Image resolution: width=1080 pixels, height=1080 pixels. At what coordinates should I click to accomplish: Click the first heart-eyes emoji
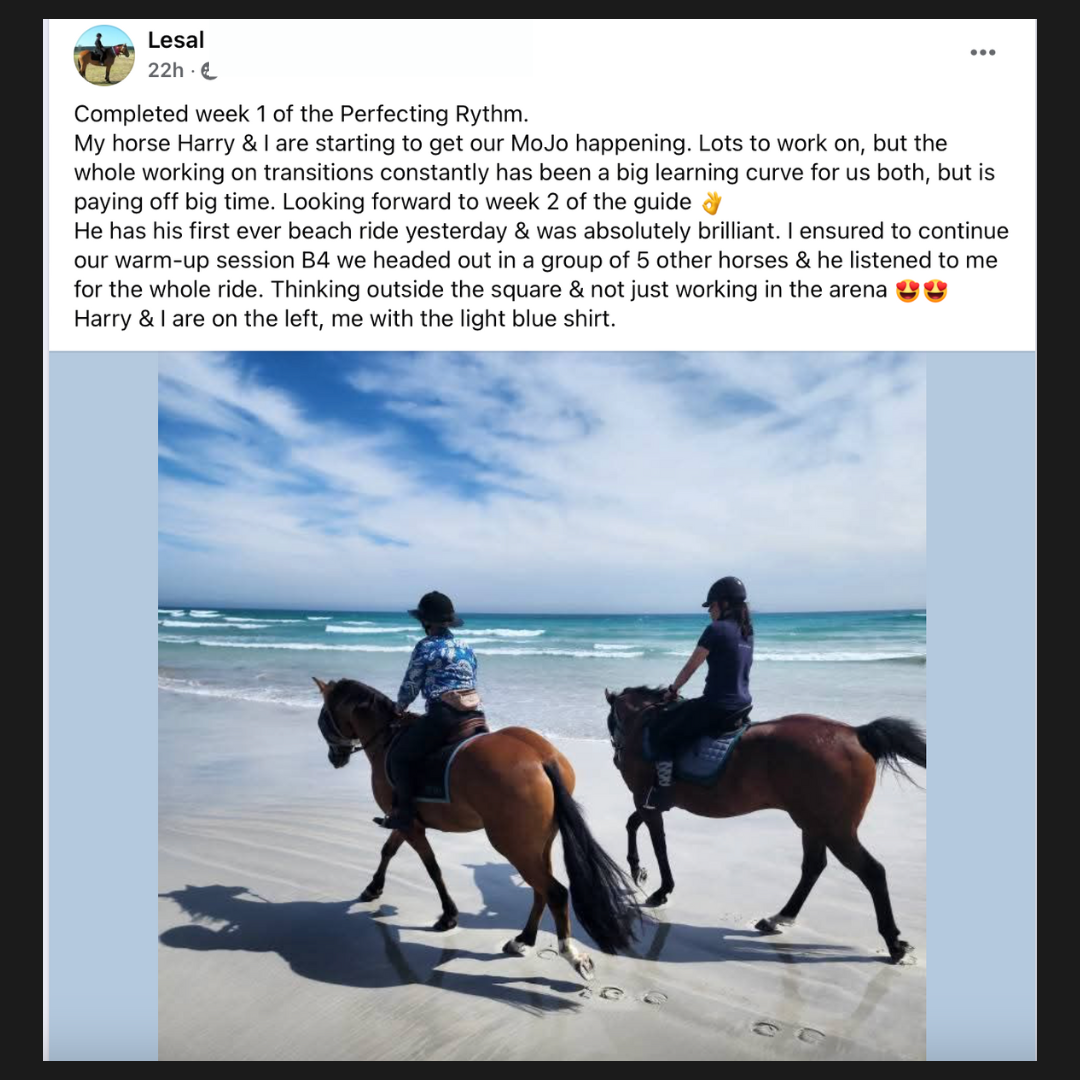point(908,291)
